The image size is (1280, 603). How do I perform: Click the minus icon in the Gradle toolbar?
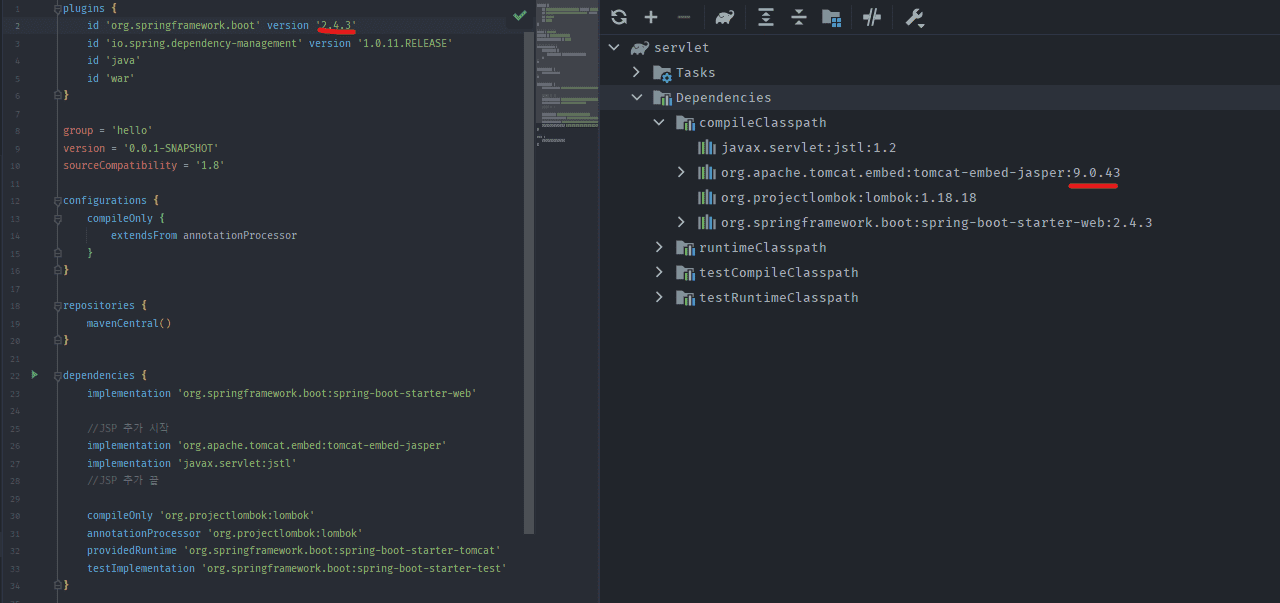683,16
